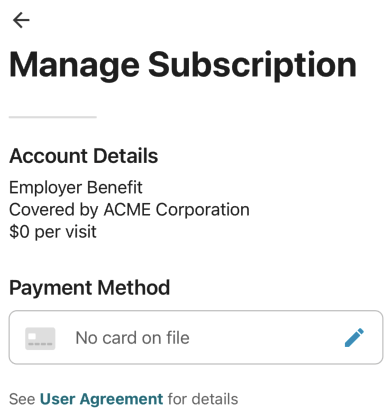Click 'ACME Corporation' employer name

coord(177,210)
